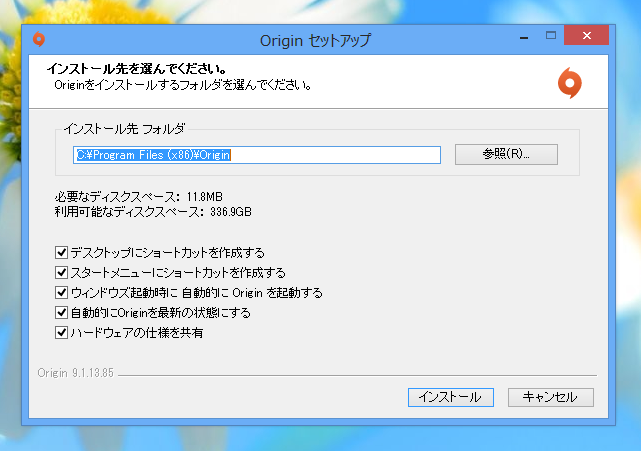Start installation with インストール button
This screenshot has height=451, width=641.
pyautogui.click(x=450, y=397)
